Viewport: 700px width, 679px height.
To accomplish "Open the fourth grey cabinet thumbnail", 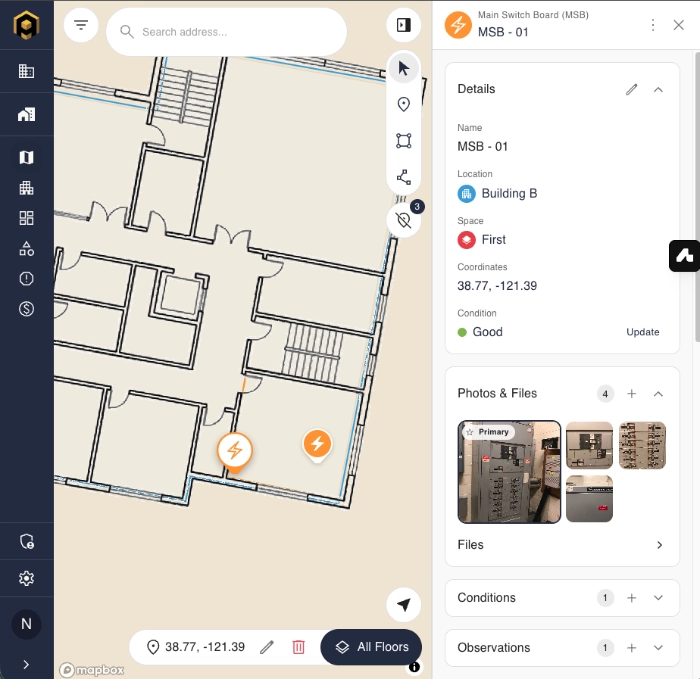I will 589,498.
